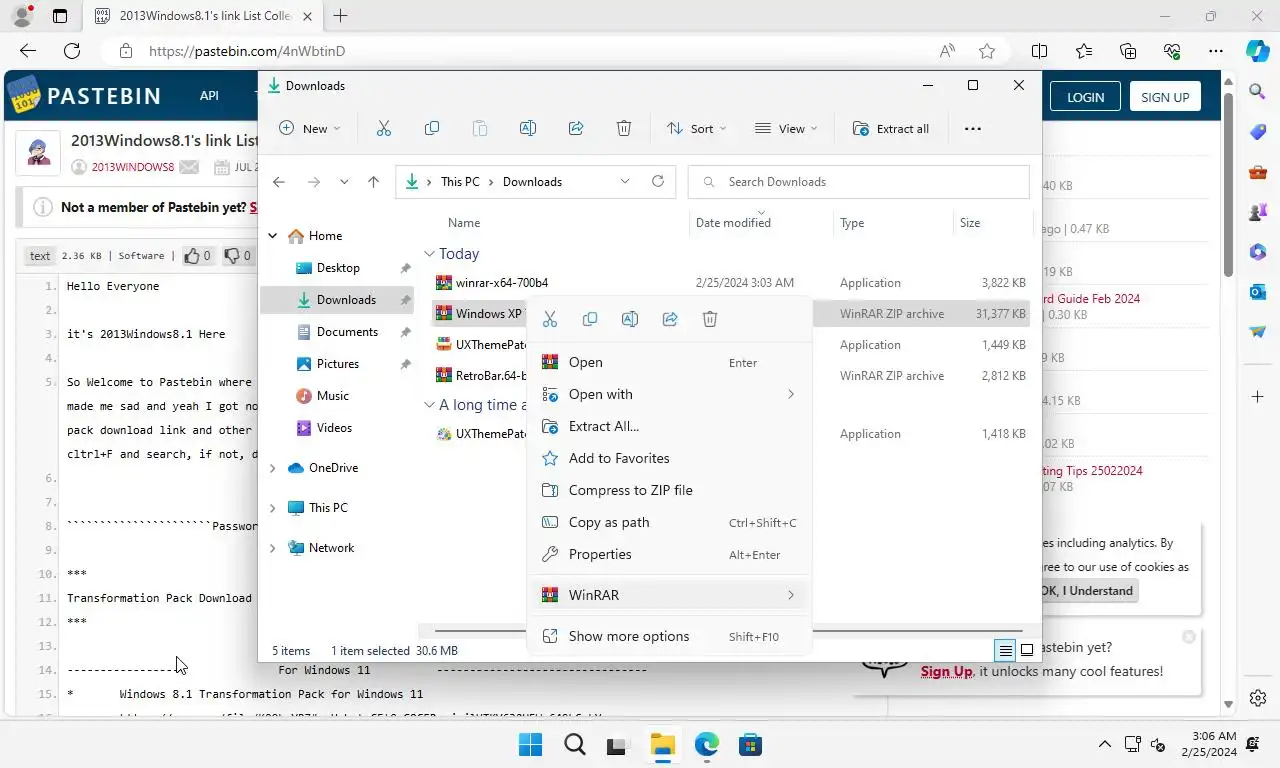Choose Show more options

tap(669, 636)
